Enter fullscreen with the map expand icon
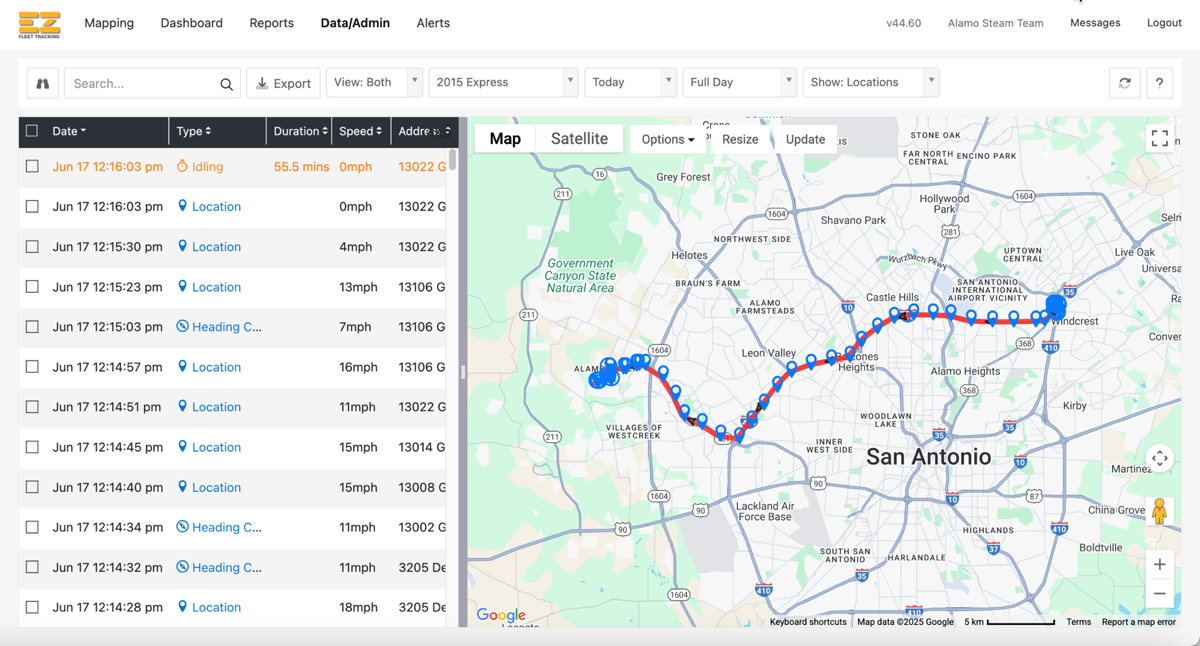This screenshot has height=646, width=1200. [1159, 138]
